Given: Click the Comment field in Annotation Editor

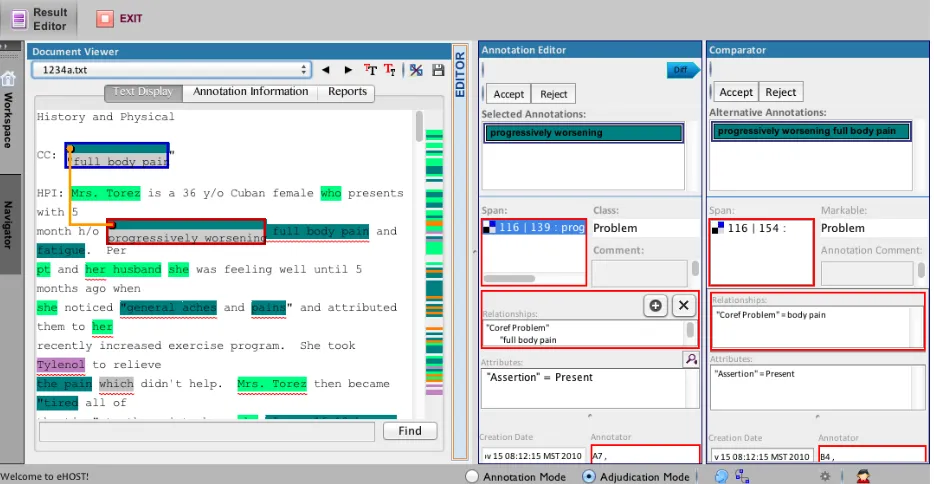Looking at the screenshot, I should click(x=639, y=273).
